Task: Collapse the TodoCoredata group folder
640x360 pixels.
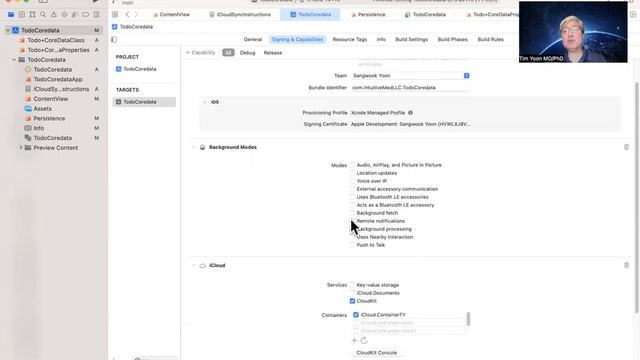Action: coord(14,60)
